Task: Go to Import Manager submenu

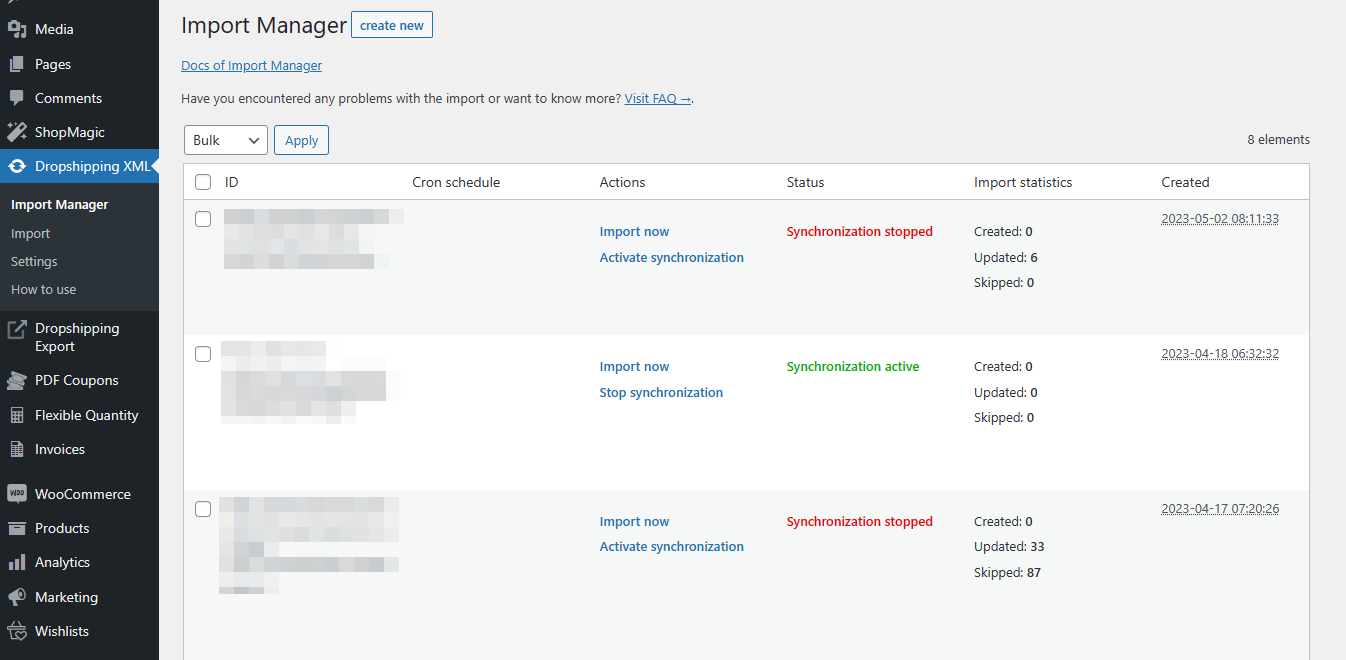Action: [60, 204]
